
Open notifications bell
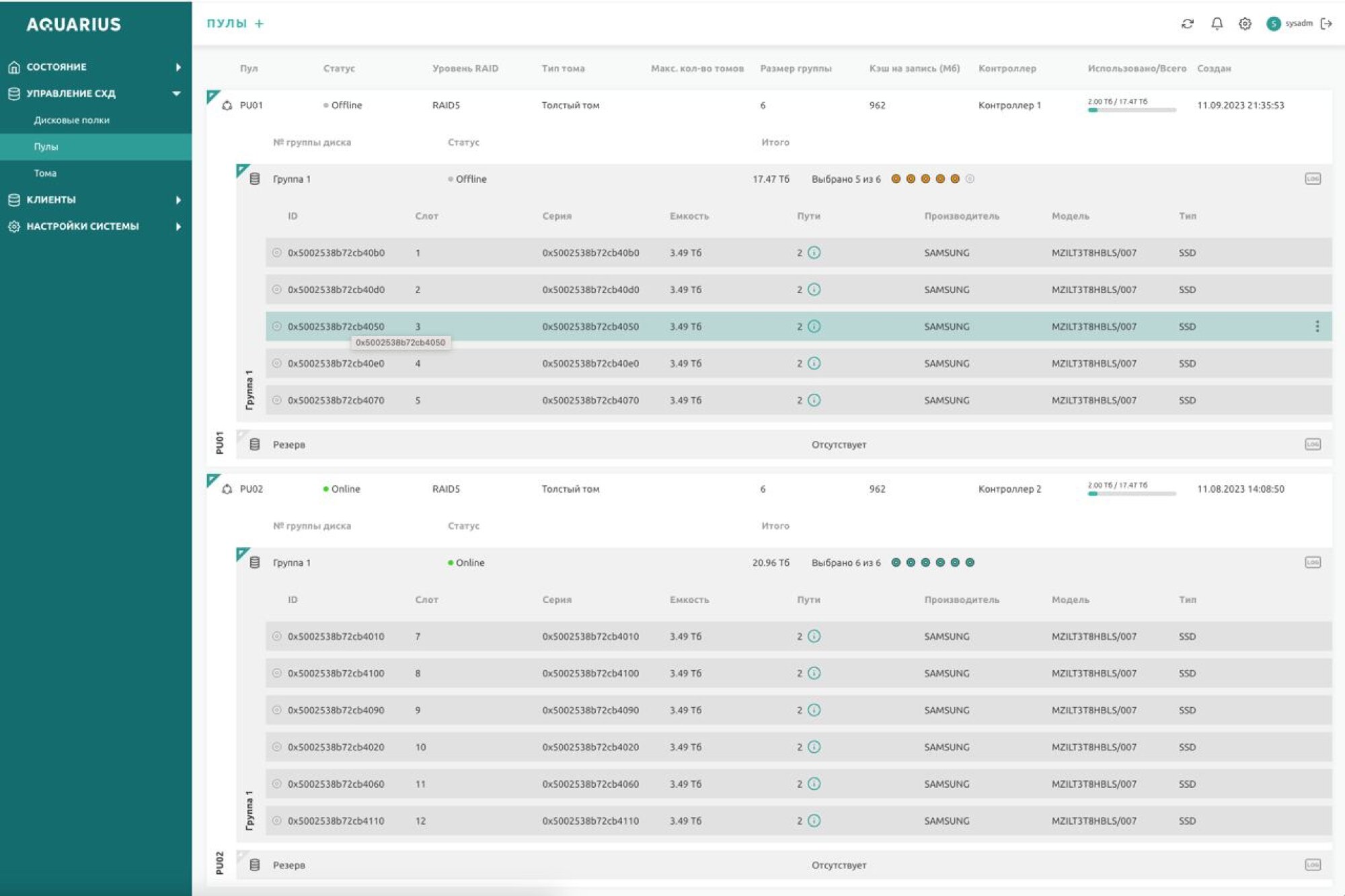pos(1217,24)
